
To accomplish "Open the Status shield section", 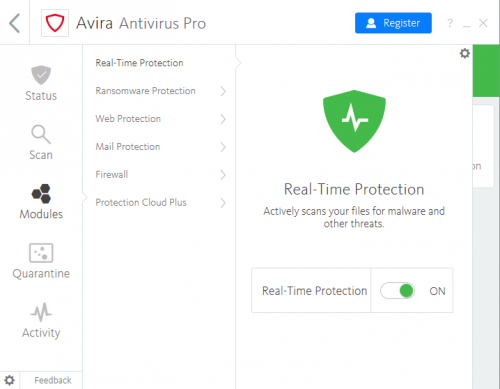I will tap(41, 83).
